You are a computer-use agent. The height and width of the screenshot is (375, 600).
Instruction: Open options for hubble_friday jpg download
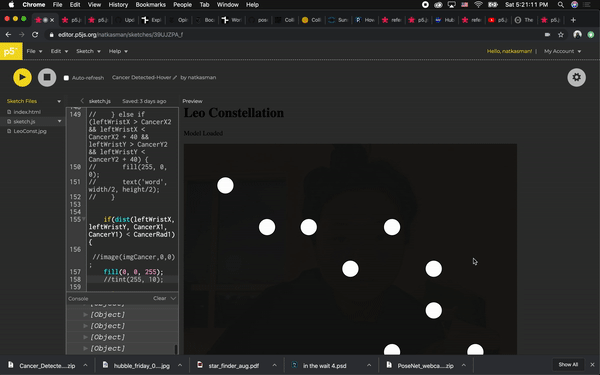[x=180, y=365]
